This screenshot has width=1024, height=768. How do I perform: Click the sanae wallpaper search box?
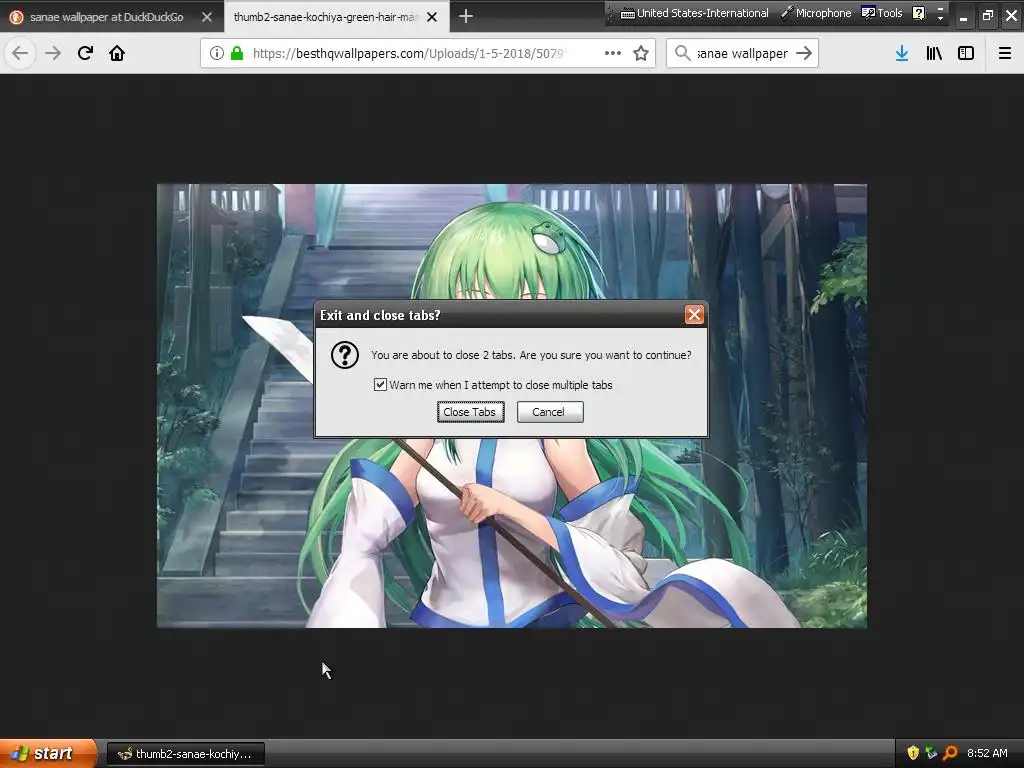click(743, 53)
